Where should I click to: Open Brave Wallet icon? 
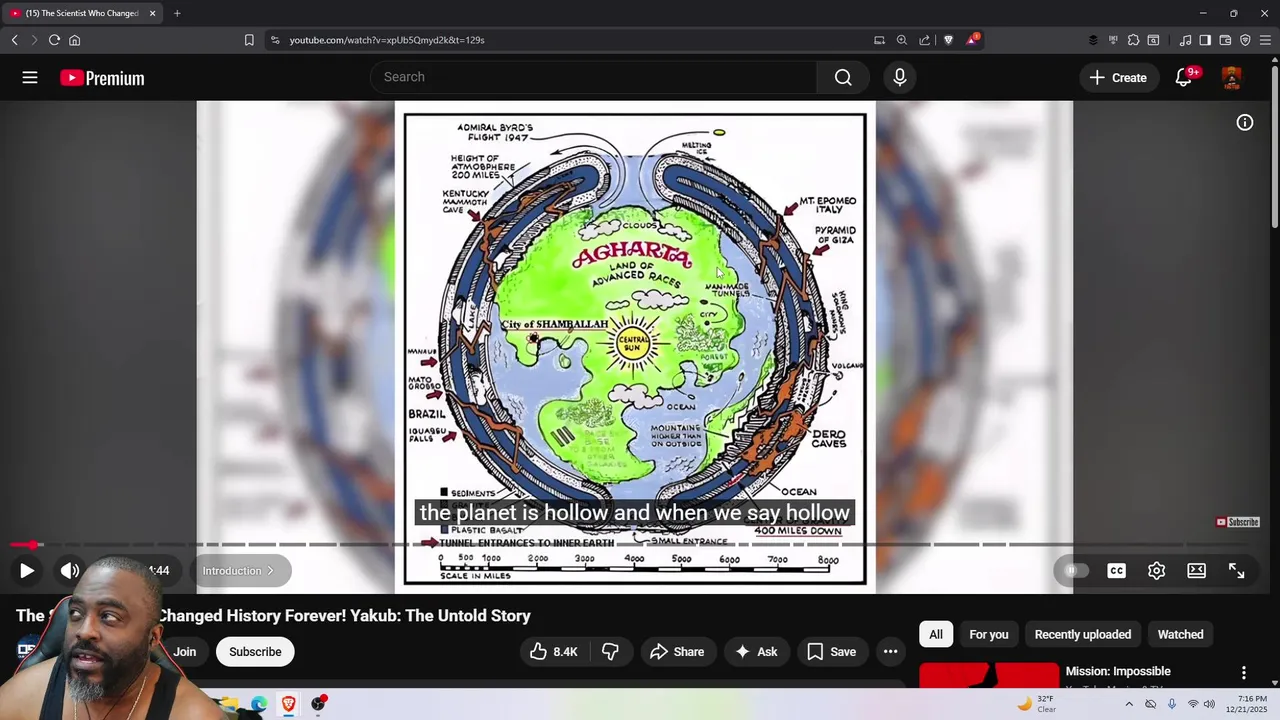(x=1225, y=40)
